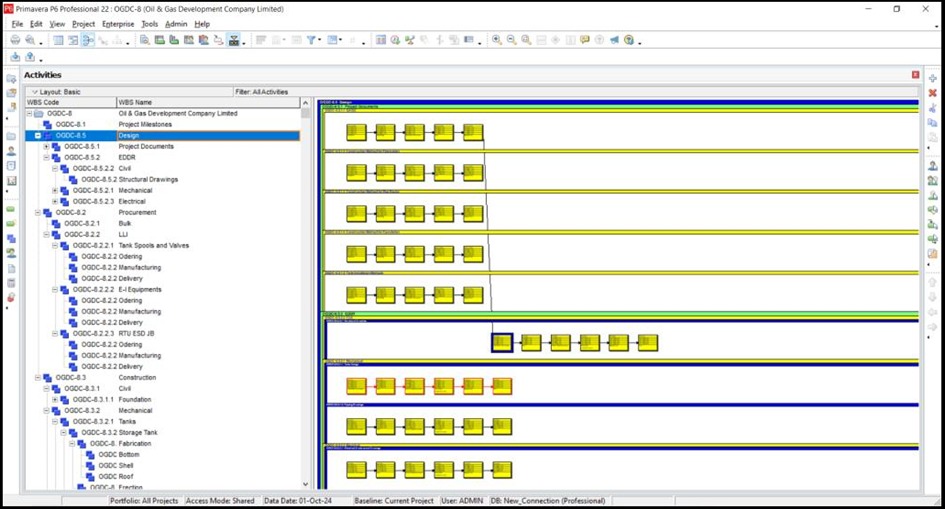Open the View menu
Screen dimensions: 945x509
pyautogui.click(x=57, y=24)
